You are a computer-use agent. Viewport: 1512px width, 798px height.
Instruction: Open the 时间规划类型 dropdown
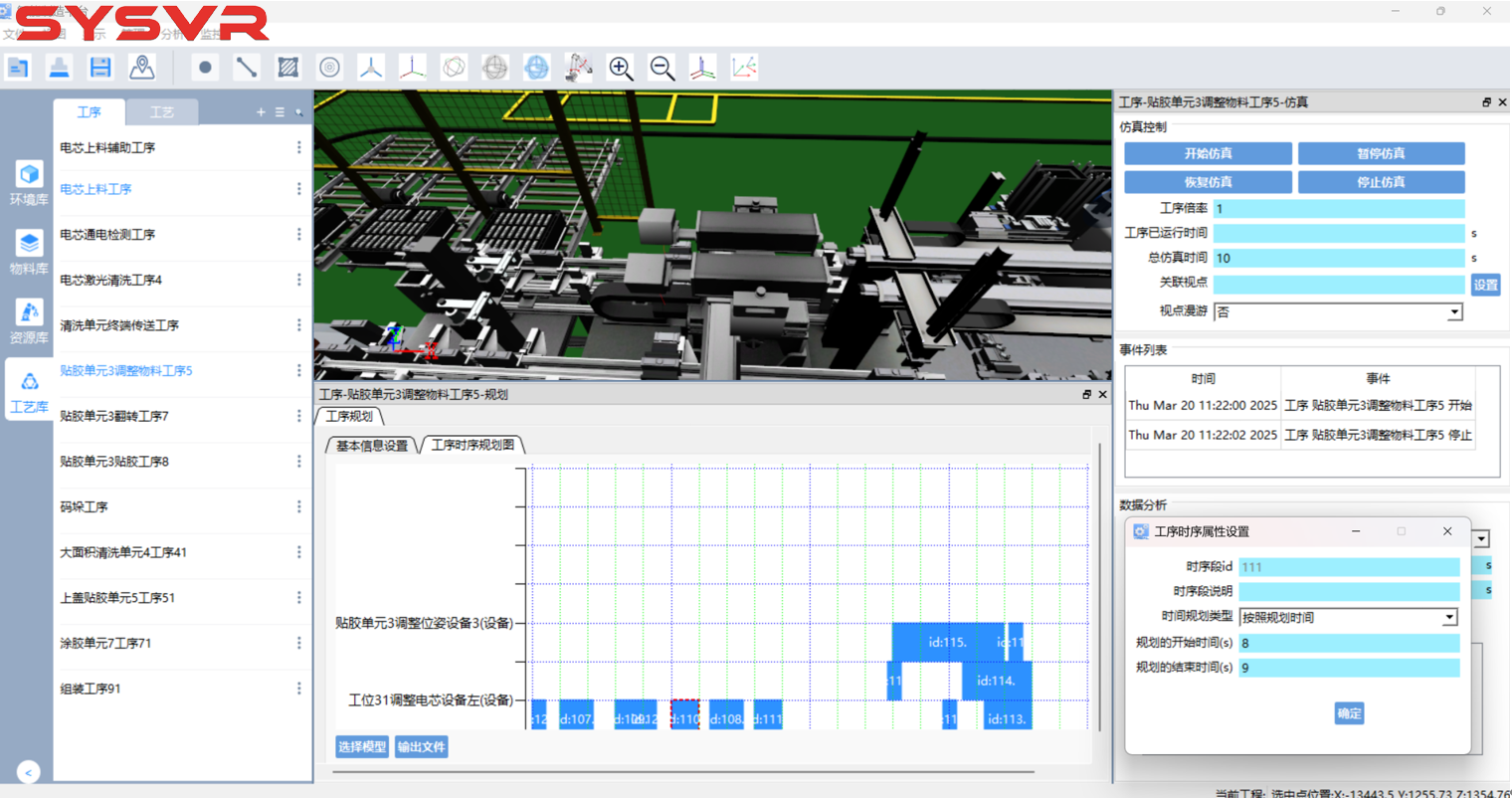(1349, 617)
